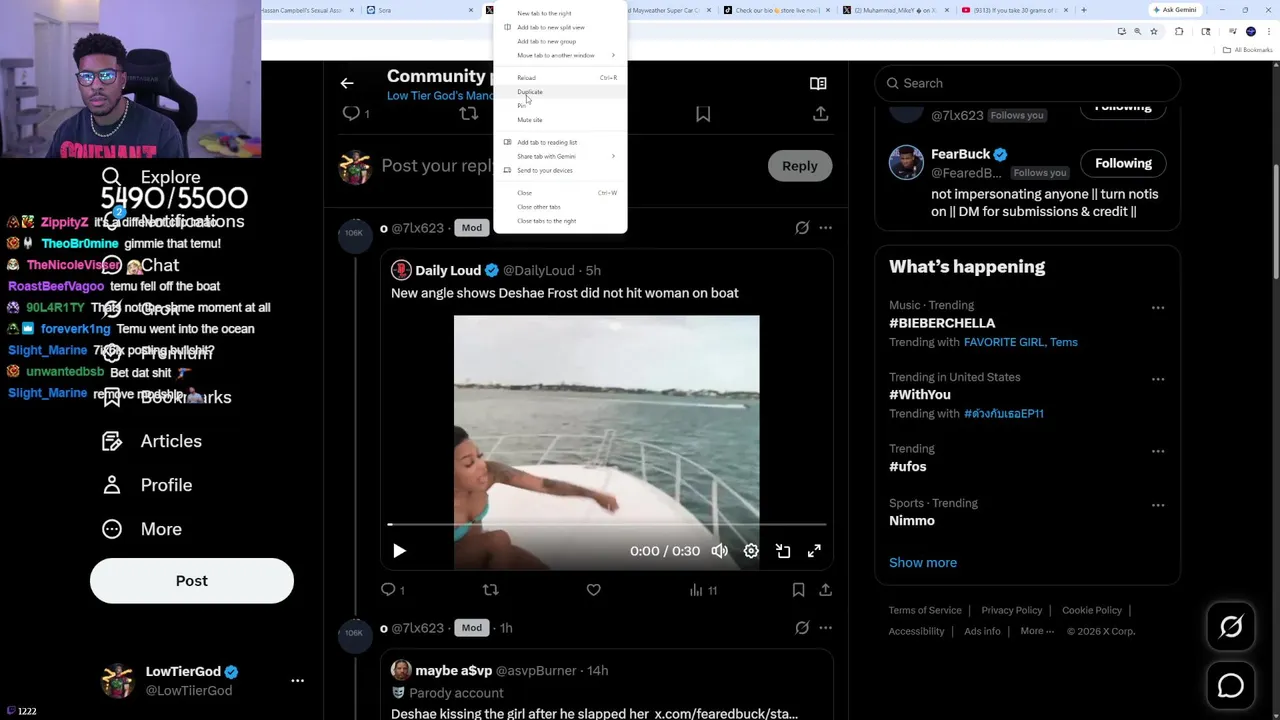Open options for Nimmo trend
Viewport: 1280px width, 720px height.
click(1158, 506)
